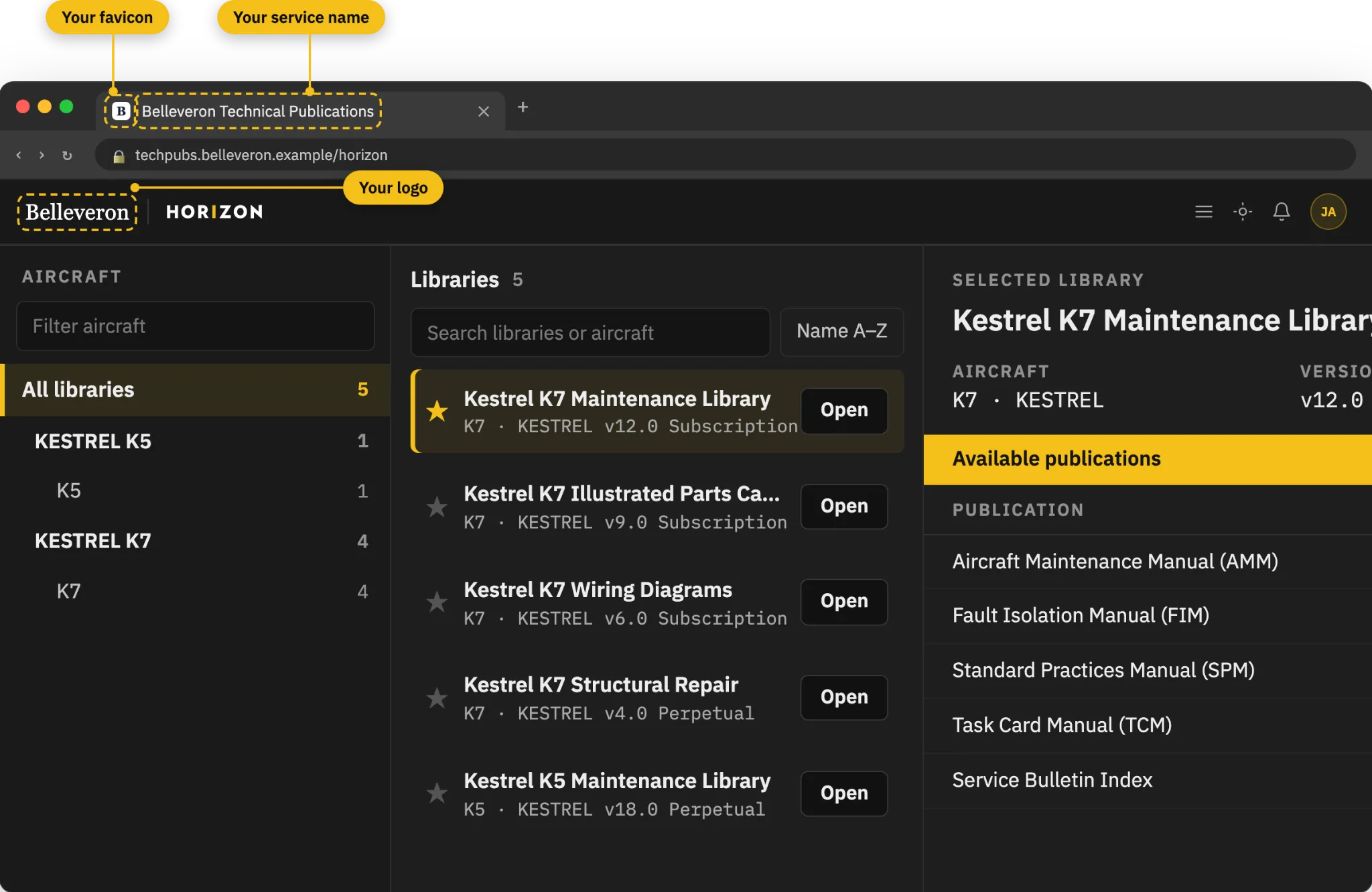The width and height of the screenshot is (1372, 892).
Task: Open Task Card Manual (TCM)
Action: pos(1147,726)
